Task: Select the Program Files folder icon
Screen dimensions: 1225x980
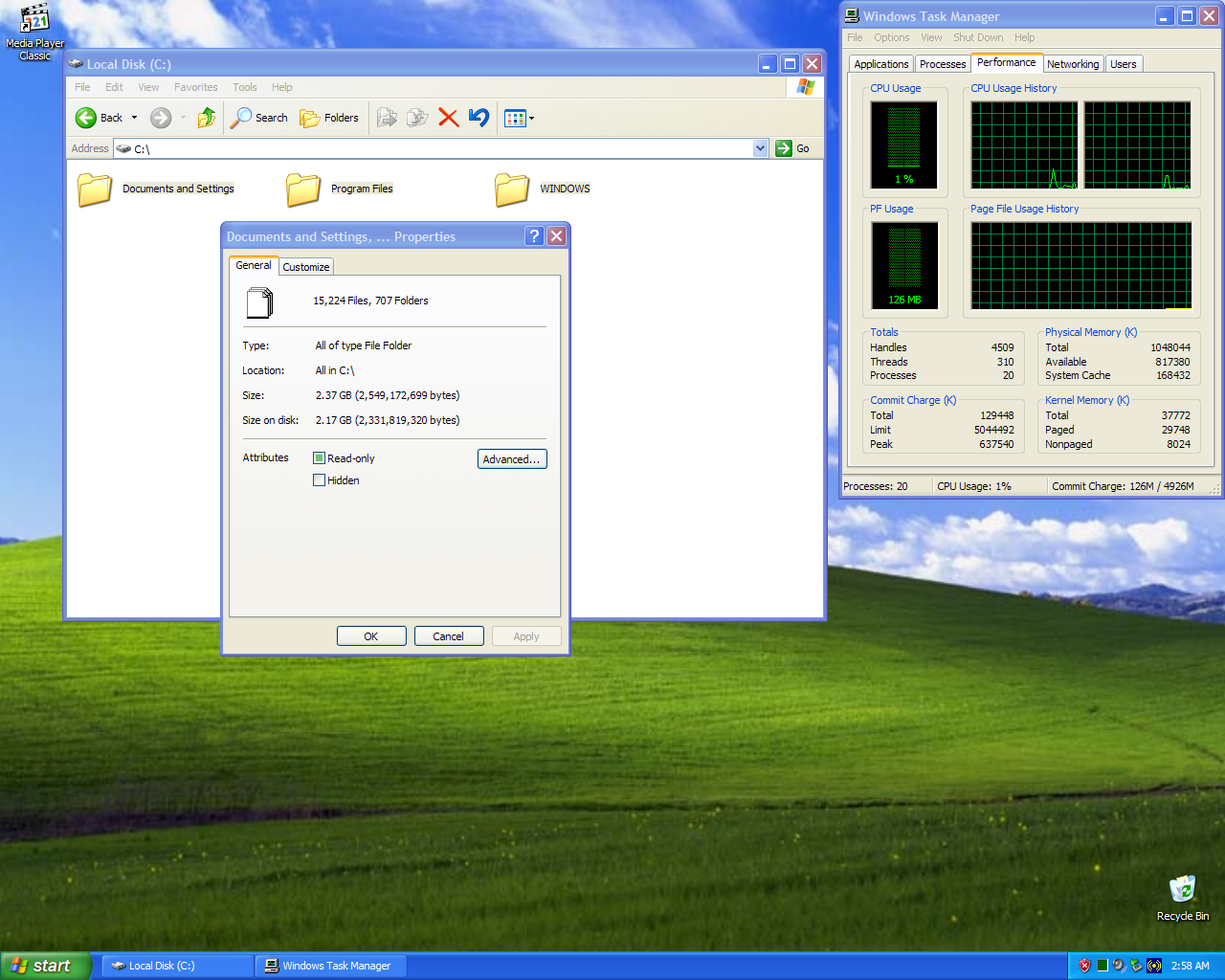Action: point(303,189)
